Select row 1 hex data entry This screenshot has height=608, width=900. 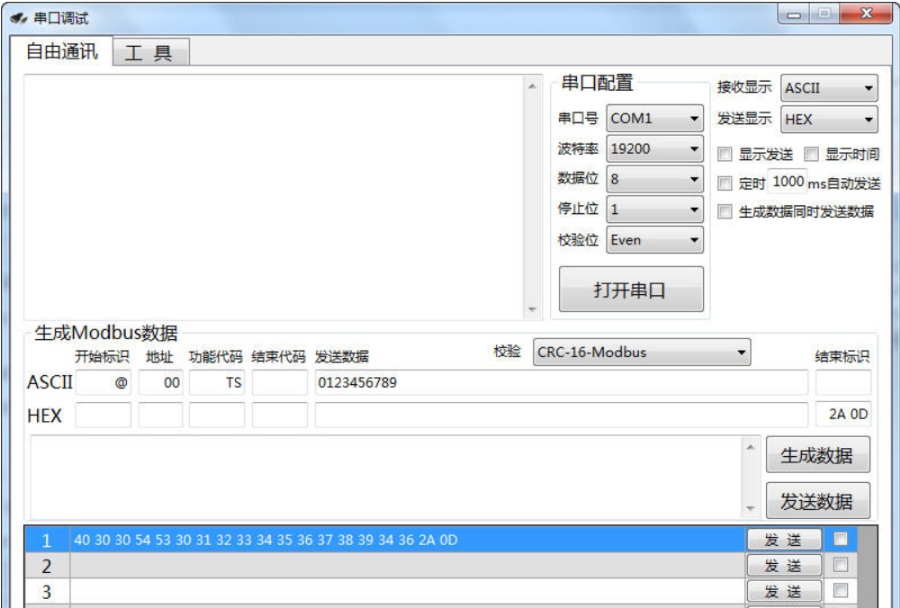click(x=300, y=539)
